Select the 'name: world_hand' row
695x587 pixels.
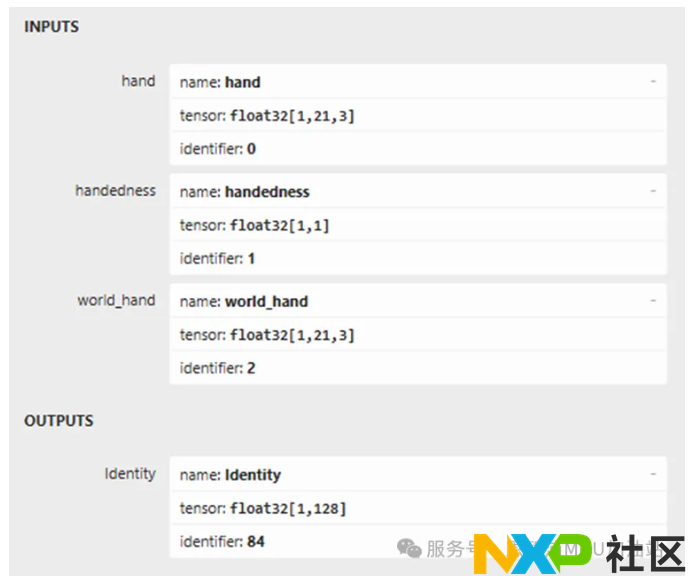click(418, 301)
